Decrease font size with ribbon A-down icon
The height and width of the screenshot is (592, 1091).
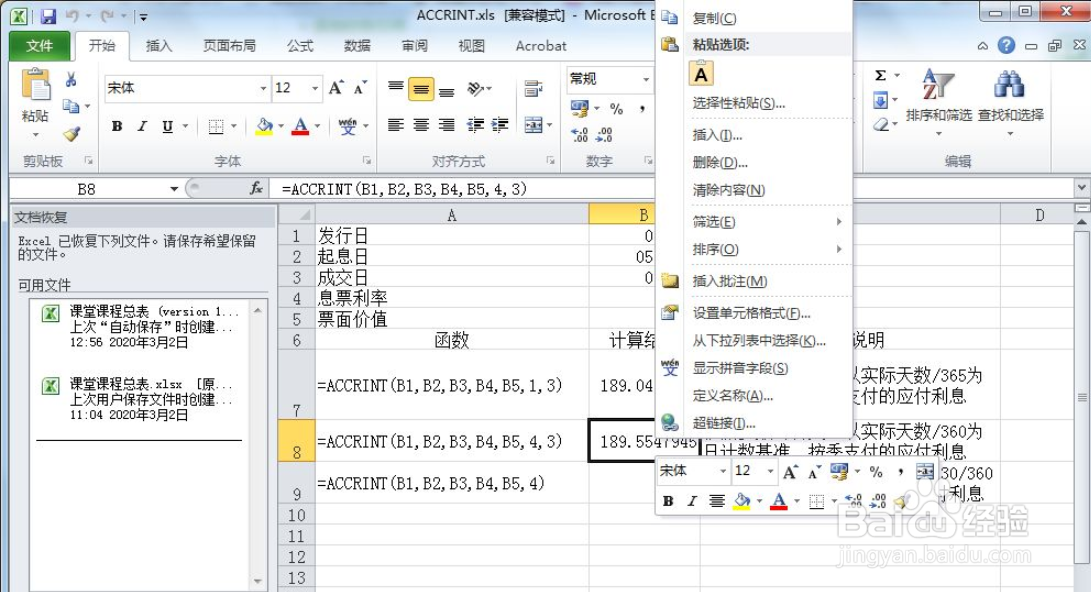point(360,88)
